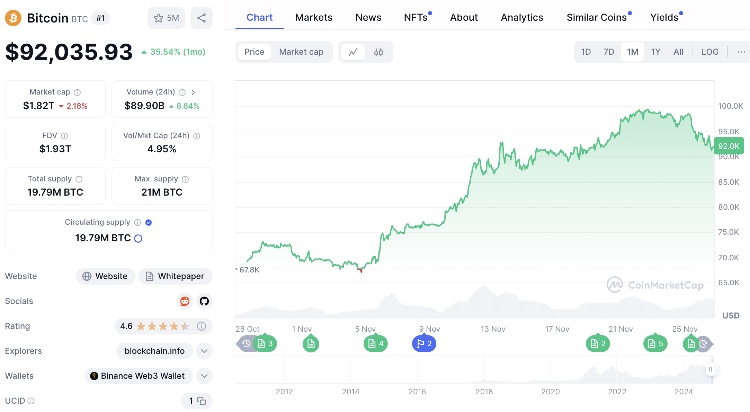Open the Yields tab
This screenshot has width=750, height=412.
(x=665, y=18)
